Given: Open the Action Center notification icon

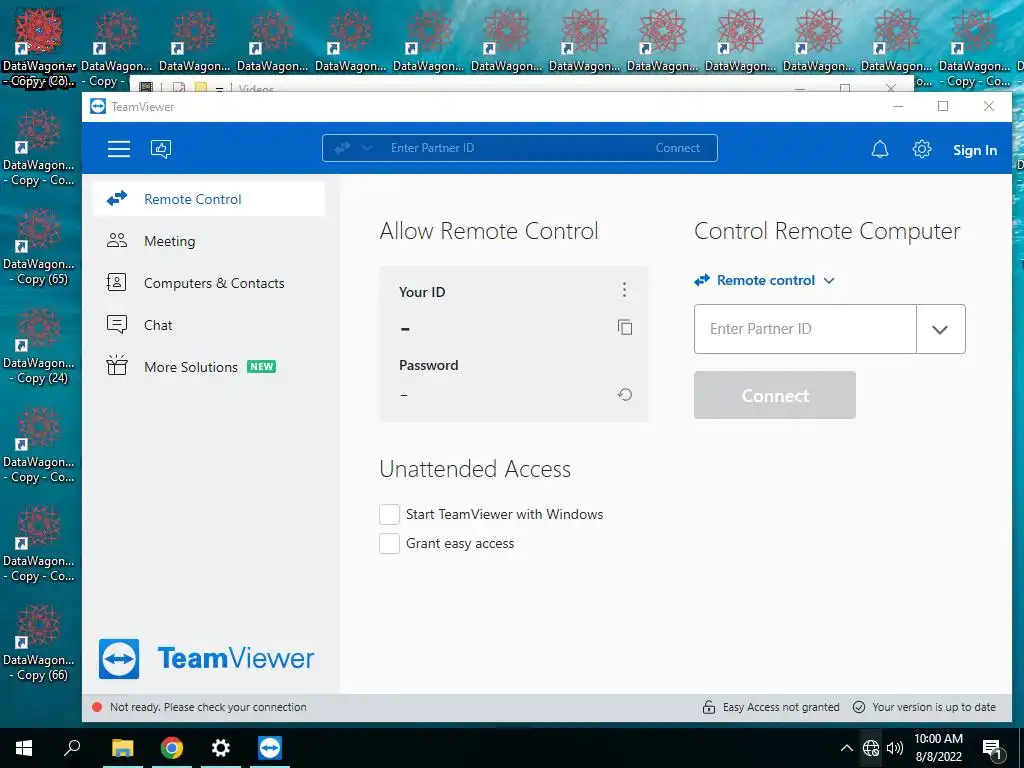Looking at the screenshot, I should (992, 749).
